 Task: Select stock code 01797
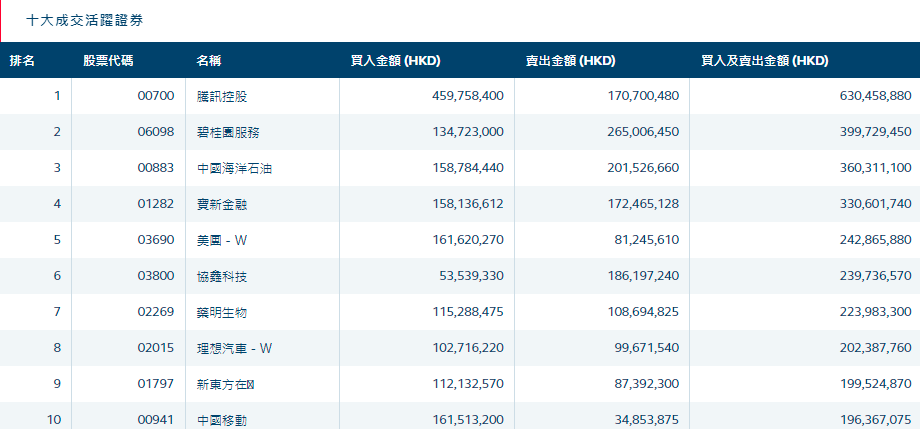(x=156, y=383)
